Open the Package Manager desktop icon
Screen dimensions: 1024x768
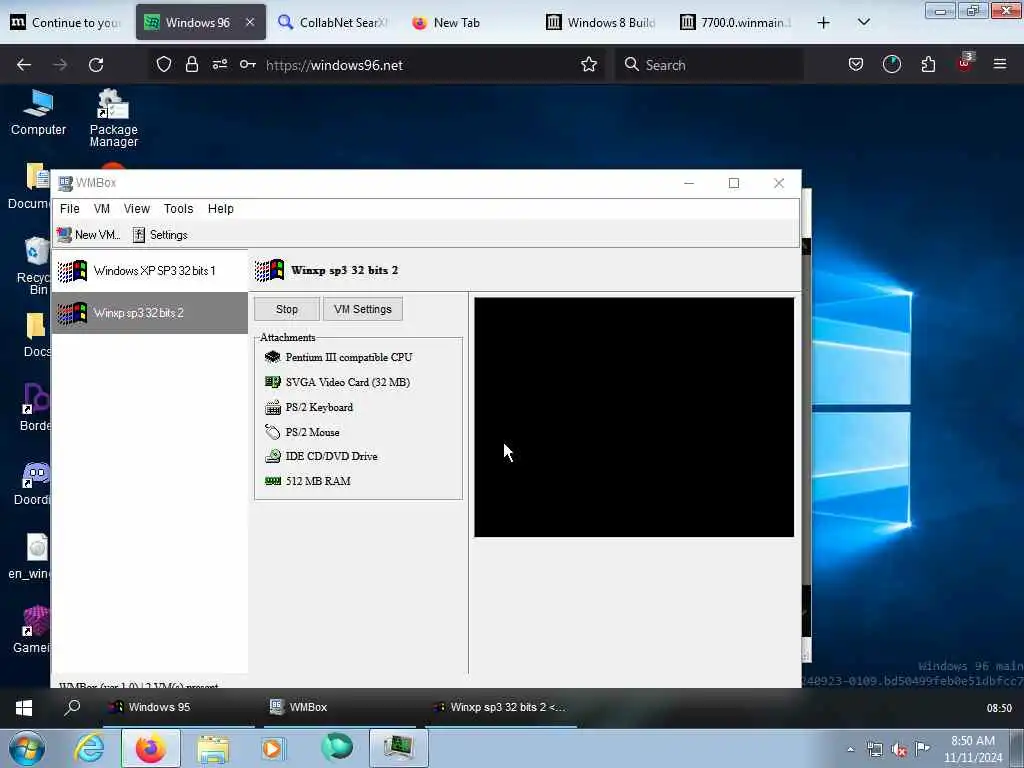pyautogui.click(x=114, y=118)
